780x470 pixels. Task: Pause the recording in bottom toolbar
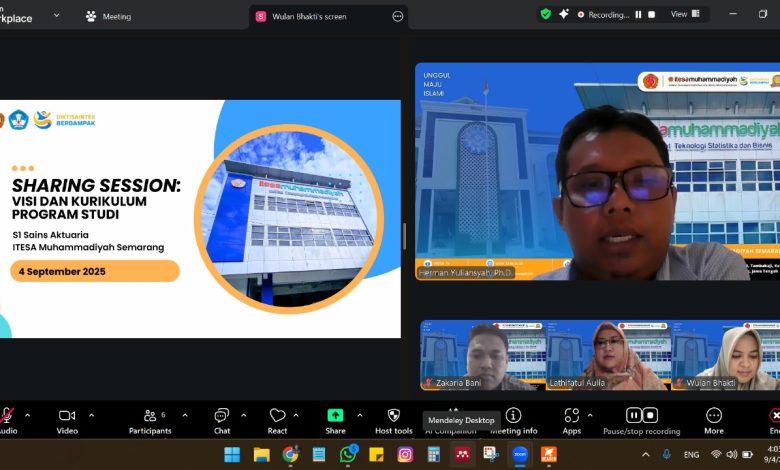click(x=634, y=415)
